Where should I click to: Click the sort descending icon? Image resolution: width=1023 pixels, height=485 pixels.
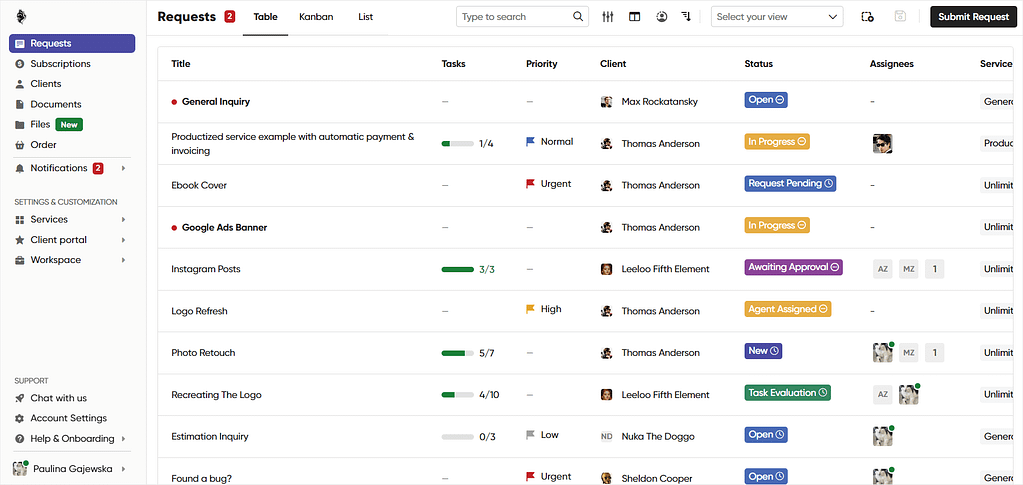click(x=686, y=17)
